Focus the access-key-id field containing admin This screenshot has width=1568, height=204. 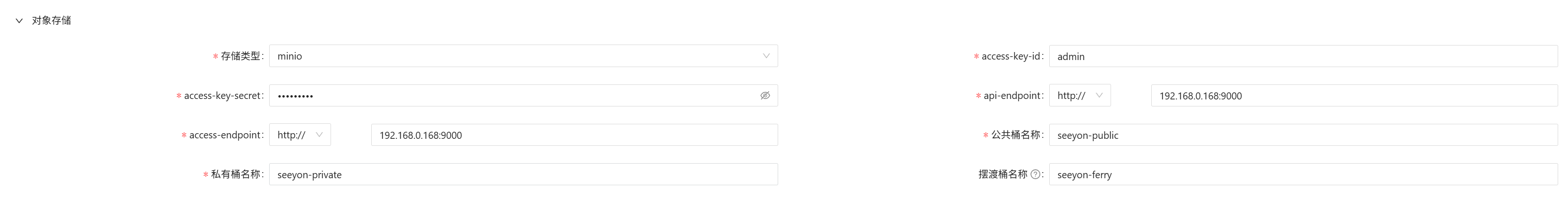pos(1303,56)
